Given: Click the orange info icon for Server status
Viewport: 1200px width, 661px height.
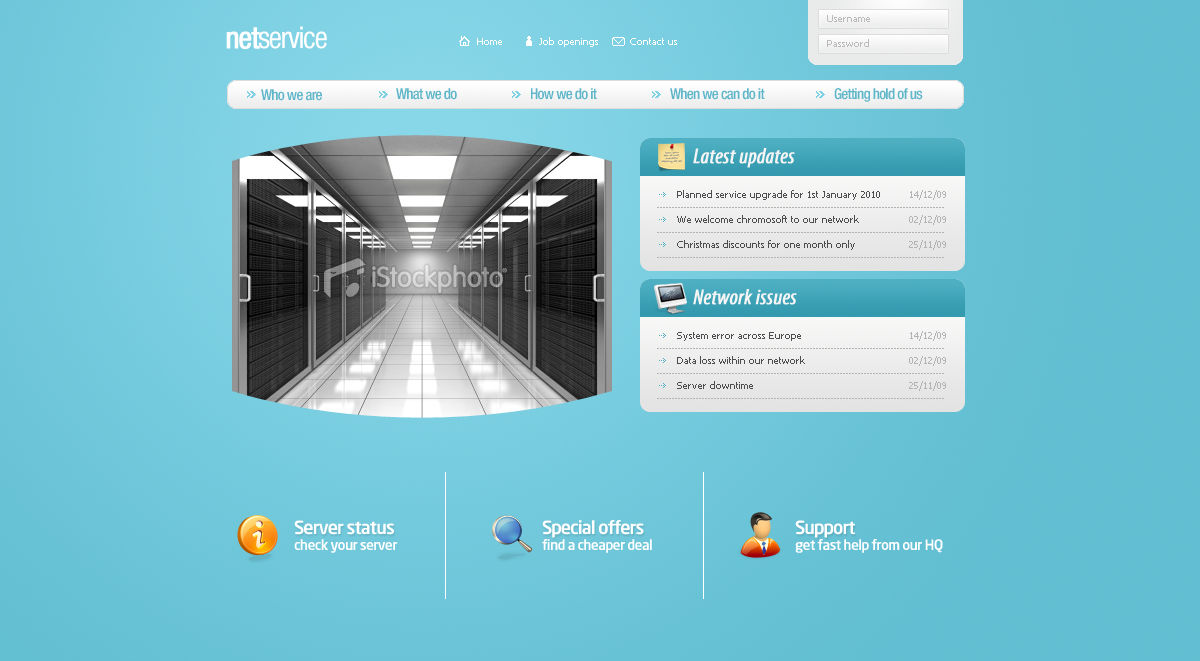Looking at the screenshot, I should pos(258,537).
